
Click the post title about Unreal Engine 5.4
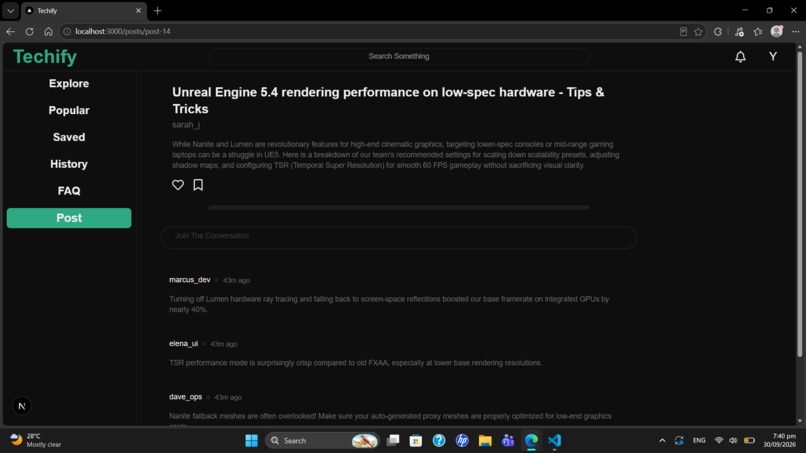click(x=388, y=100)
